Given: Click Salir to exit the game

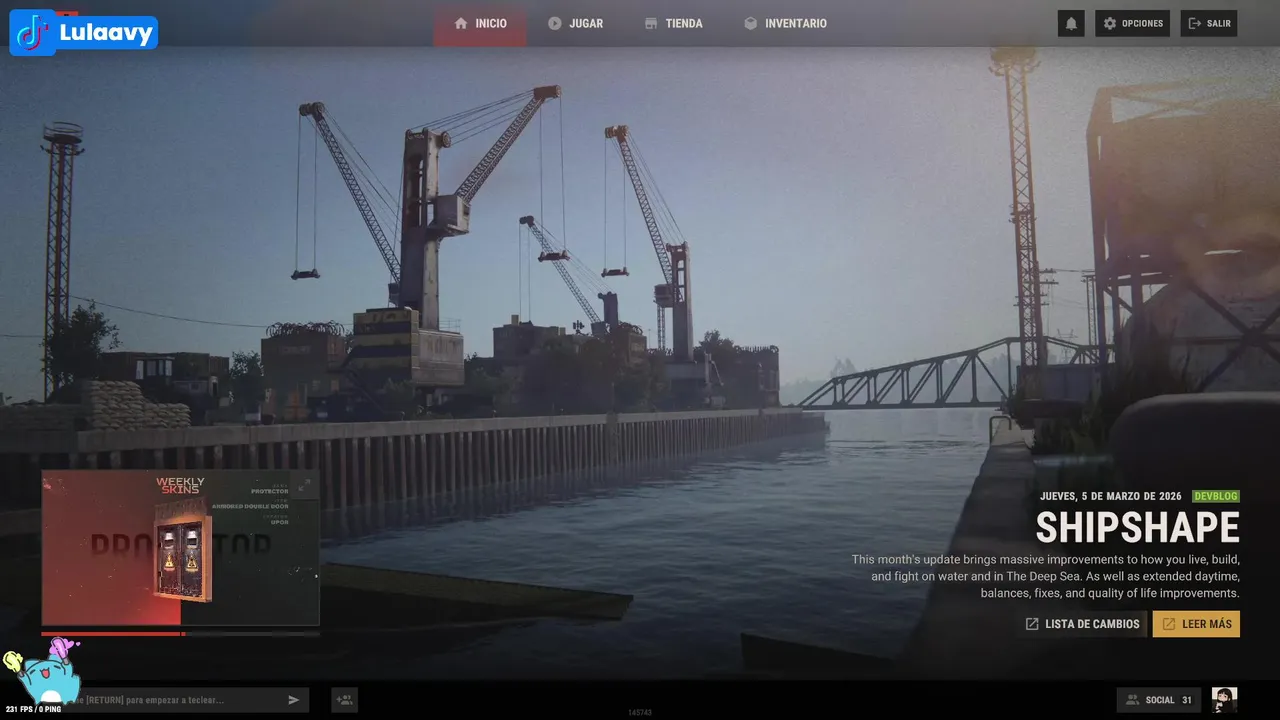Looking at the screenshot, I should (x=1209, y=23).
